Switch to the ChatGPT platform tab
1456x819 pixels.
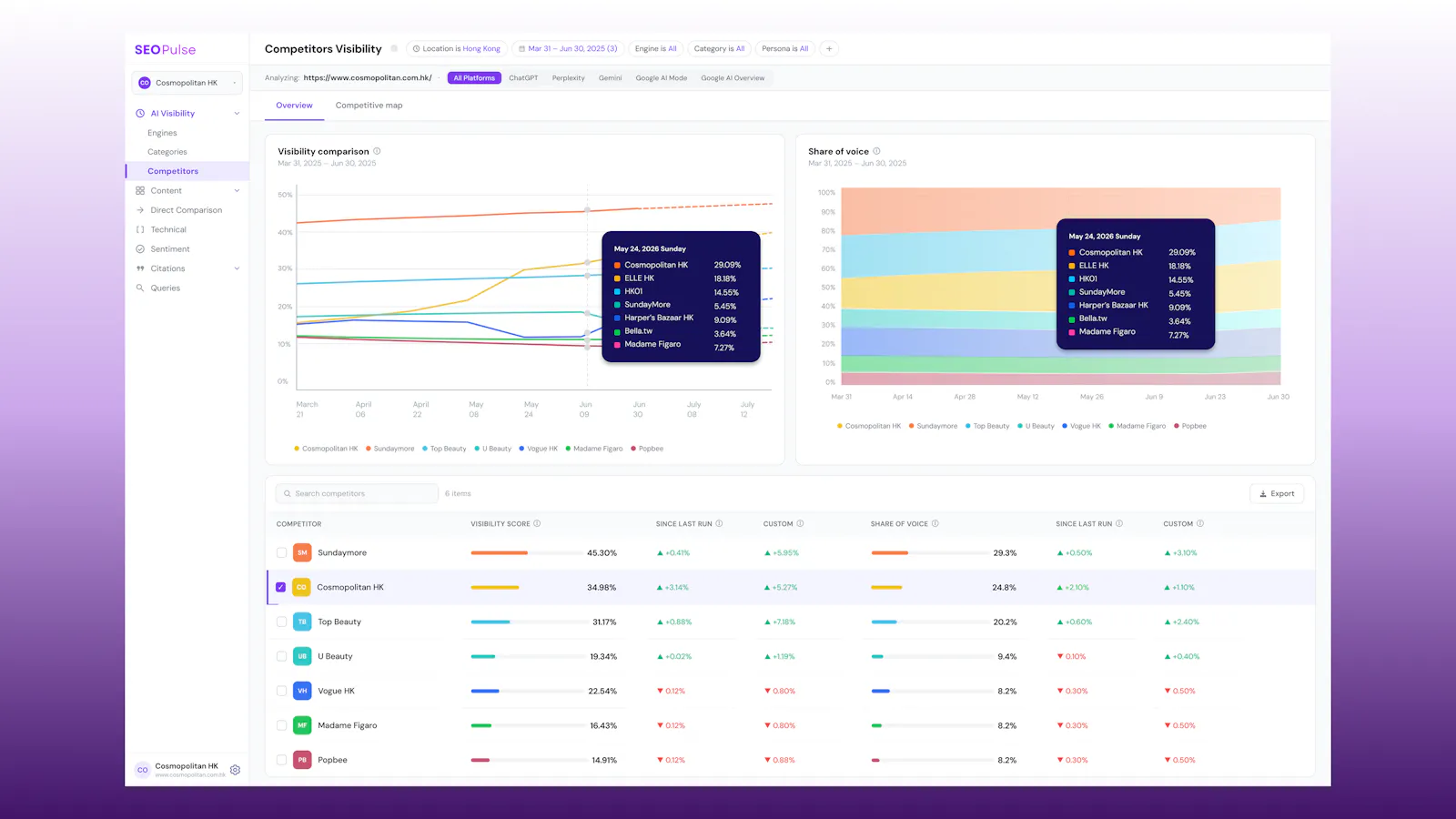[x=523, y=78]
